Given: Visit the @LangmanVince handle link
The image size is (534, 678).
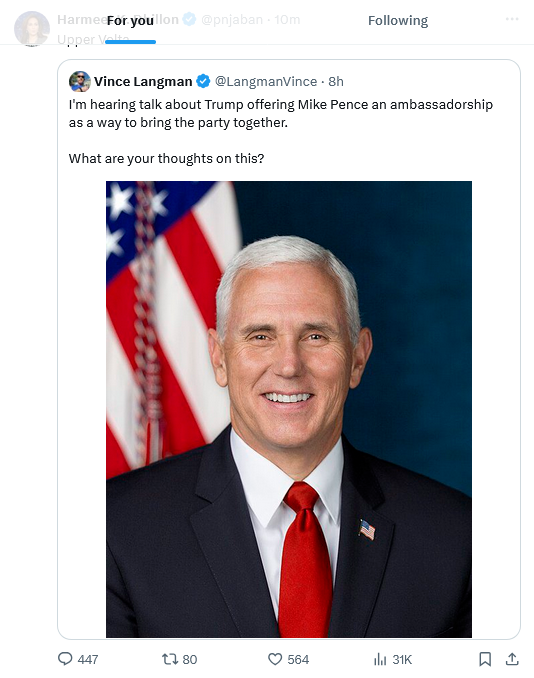Looking at the screenshot, I should click(x=266, y=81).
